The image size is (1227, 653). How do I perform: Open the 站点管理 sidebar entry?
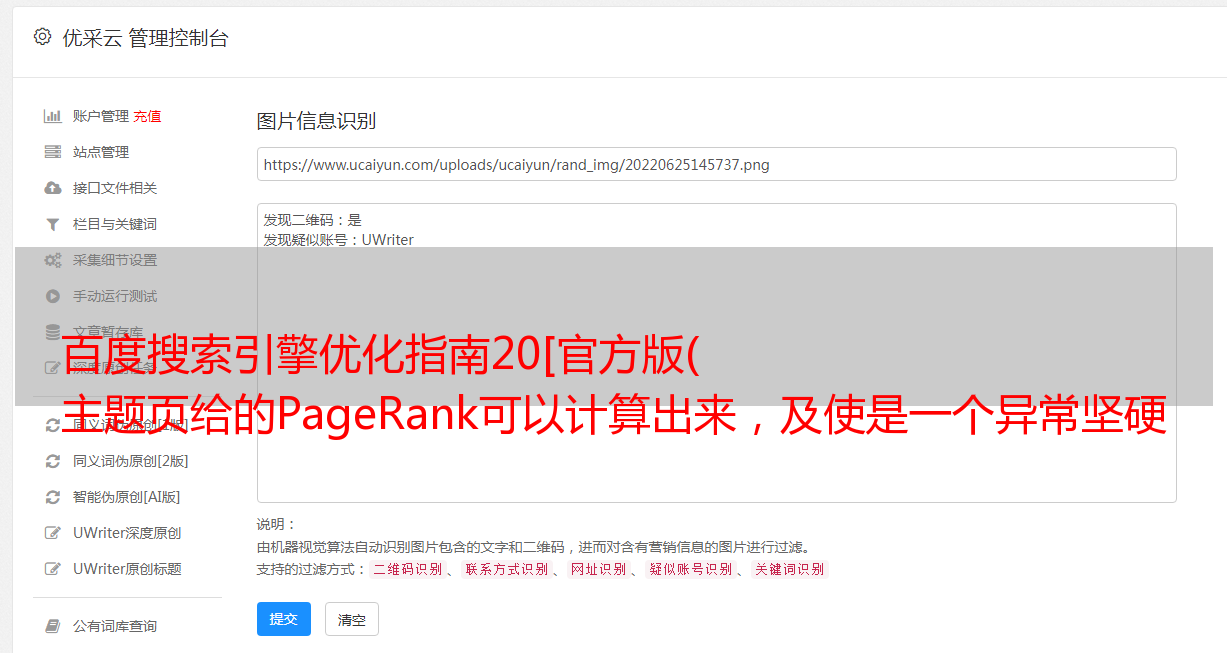point(101,152)
